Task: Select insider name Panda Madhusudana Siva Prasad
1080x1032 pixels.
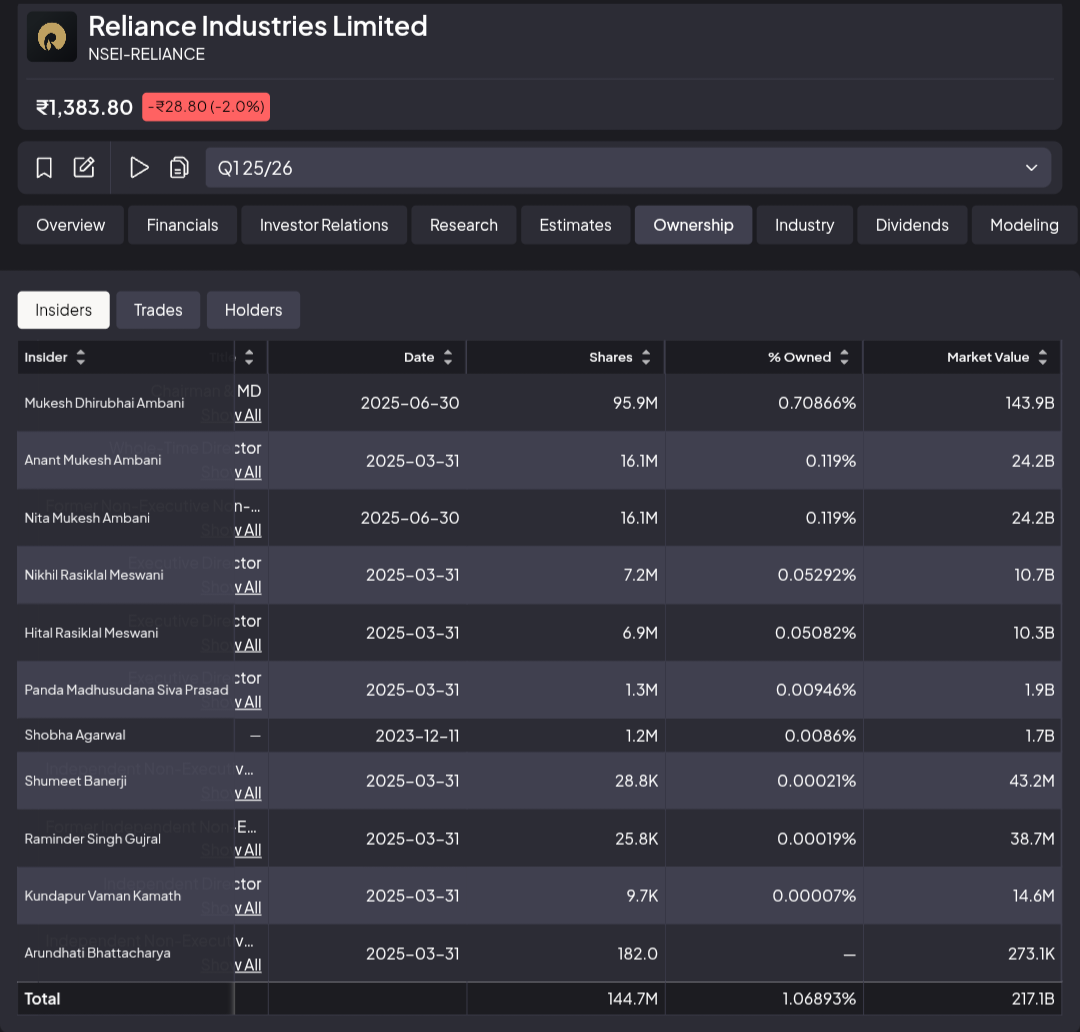Action: pos(127,690)
